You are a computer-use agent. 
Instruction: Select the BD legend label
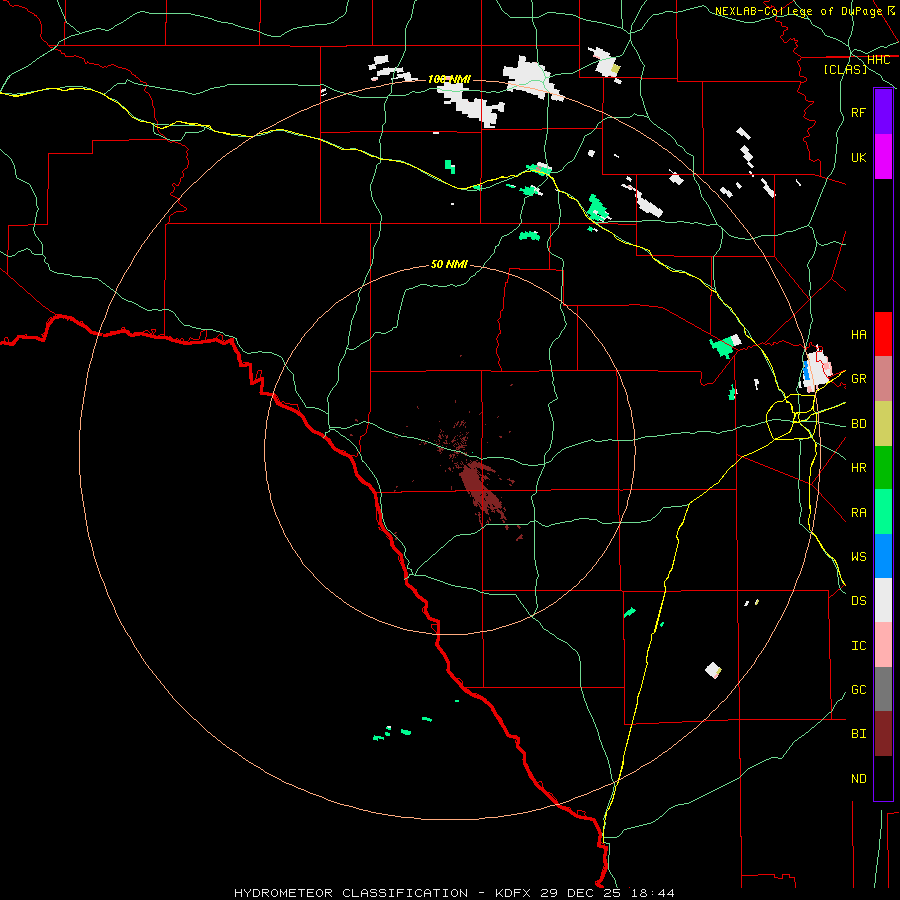coord(858,424)
